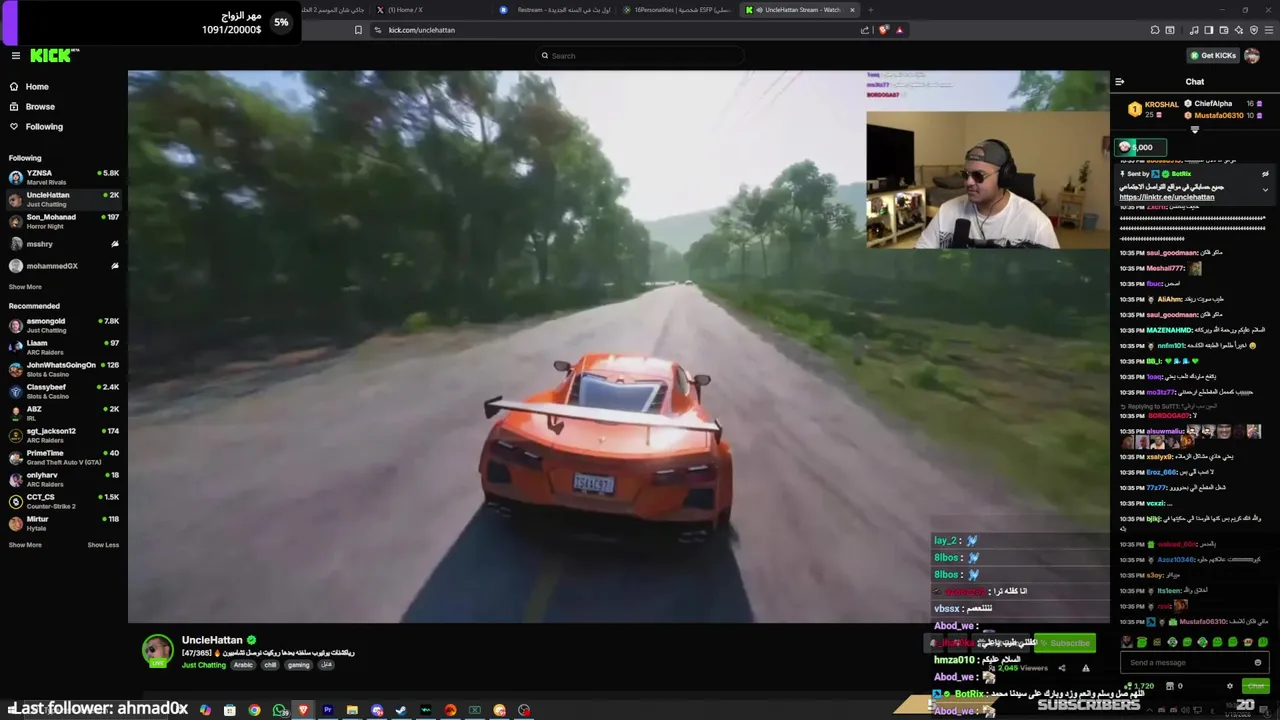Open the Kick hamburger menu
Viewport: 1280px width, 720px height.
tap(16, 56)
